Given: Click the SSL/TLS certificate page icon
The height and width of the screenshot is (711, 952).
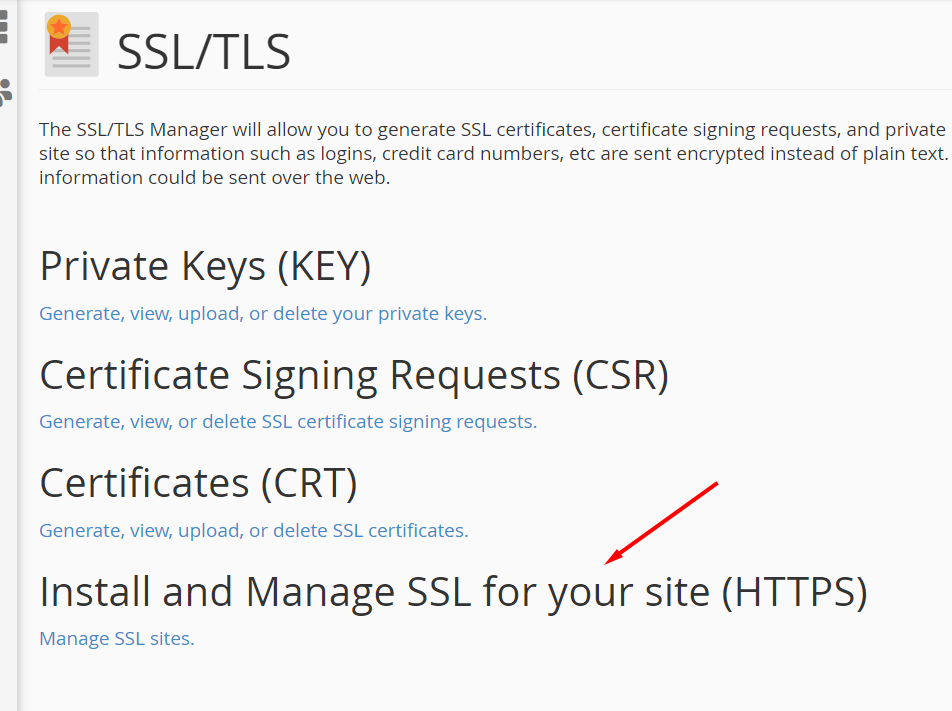Looking at the screenshot, I should (x=72, y=44).
